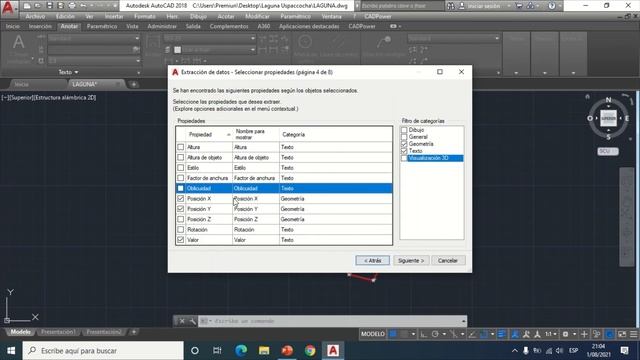This screenshot has width=640, height=360.
Task: Uncheck the Valor property checkbox
Action: click(x=180, y=240)
